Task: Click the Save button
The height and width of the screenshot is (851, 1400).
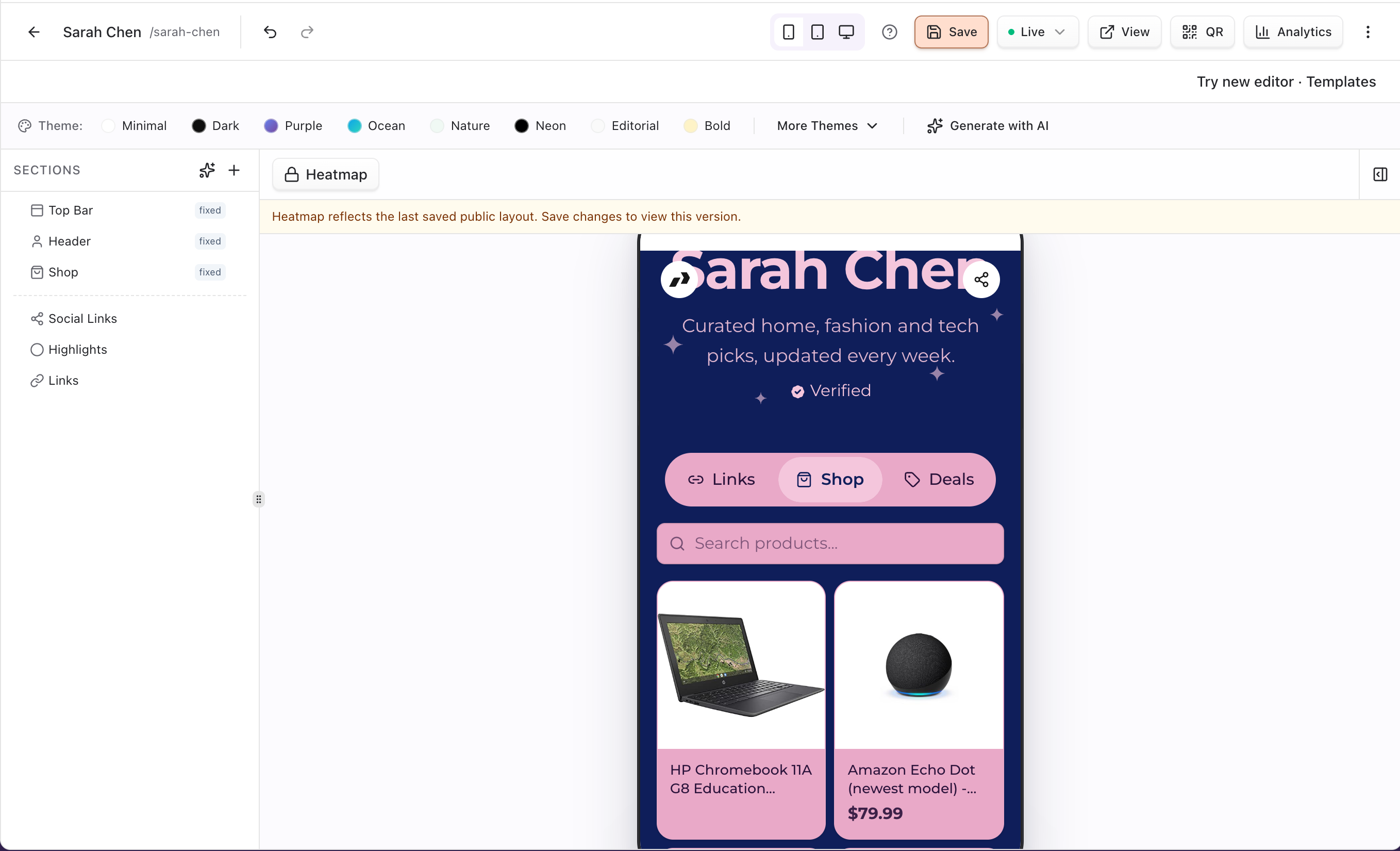Action: point(951,32)
